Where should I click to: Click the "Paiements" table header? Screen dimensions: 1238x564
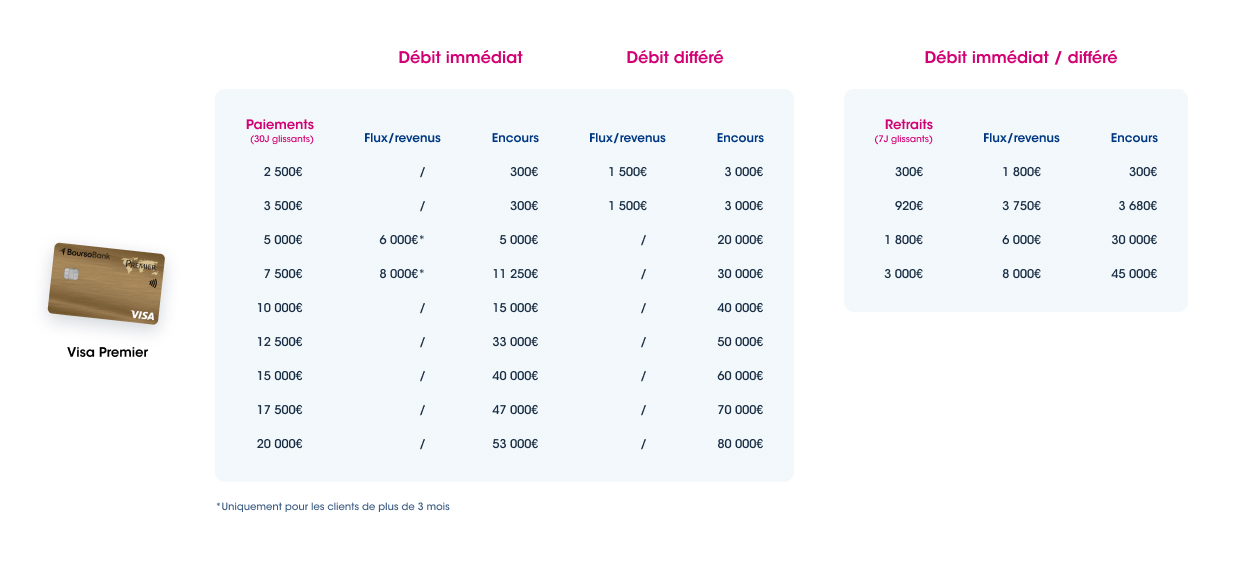pyautogui.click(x=280, y=125)
